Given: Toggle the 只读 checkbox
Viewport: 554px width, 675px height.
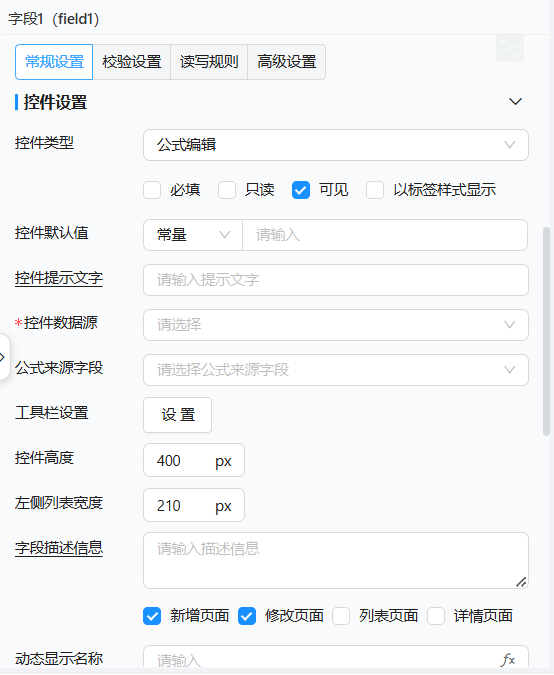Looking at the screenshot, I should [227, 190].
